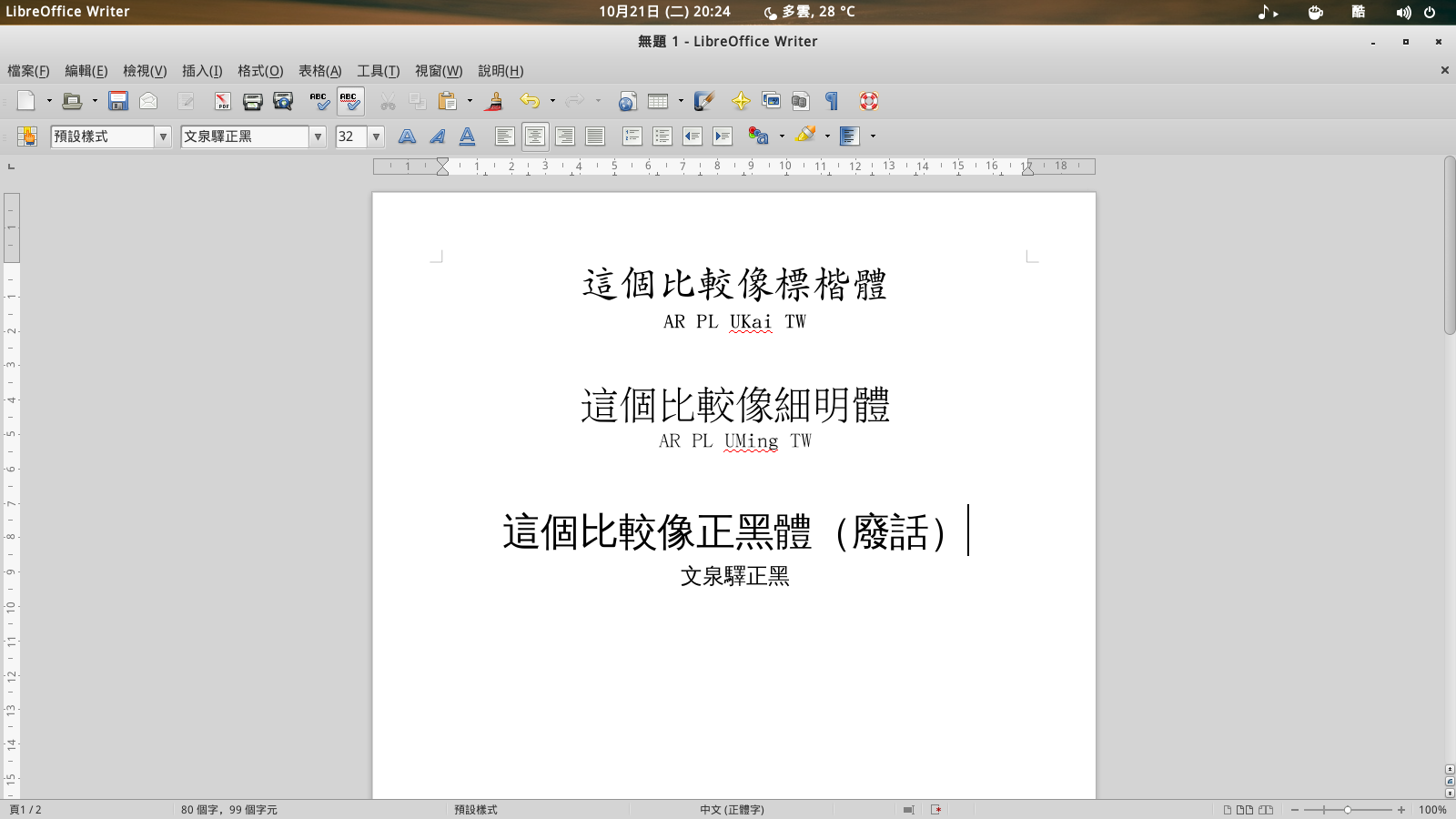Toggle bulleted list
The height and width of the screenshot is (819, 1456).
[662, 136]
